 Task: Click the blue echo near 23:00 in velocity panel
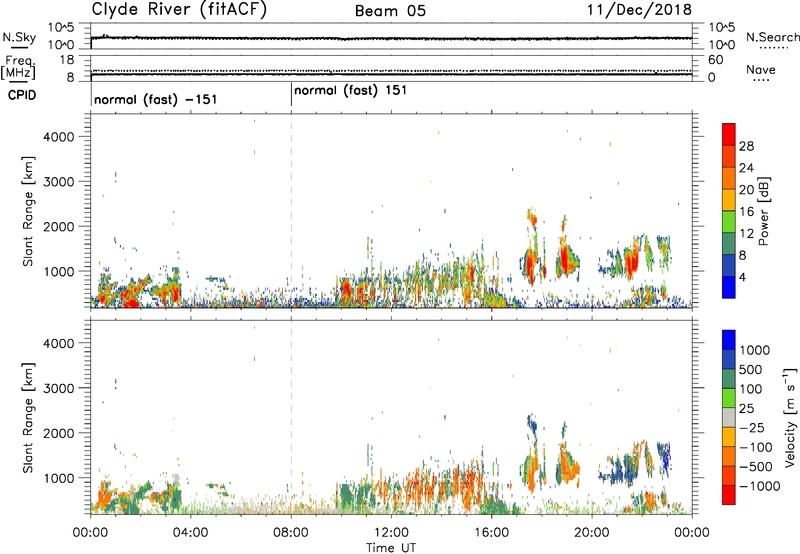(x=665, y=456)
